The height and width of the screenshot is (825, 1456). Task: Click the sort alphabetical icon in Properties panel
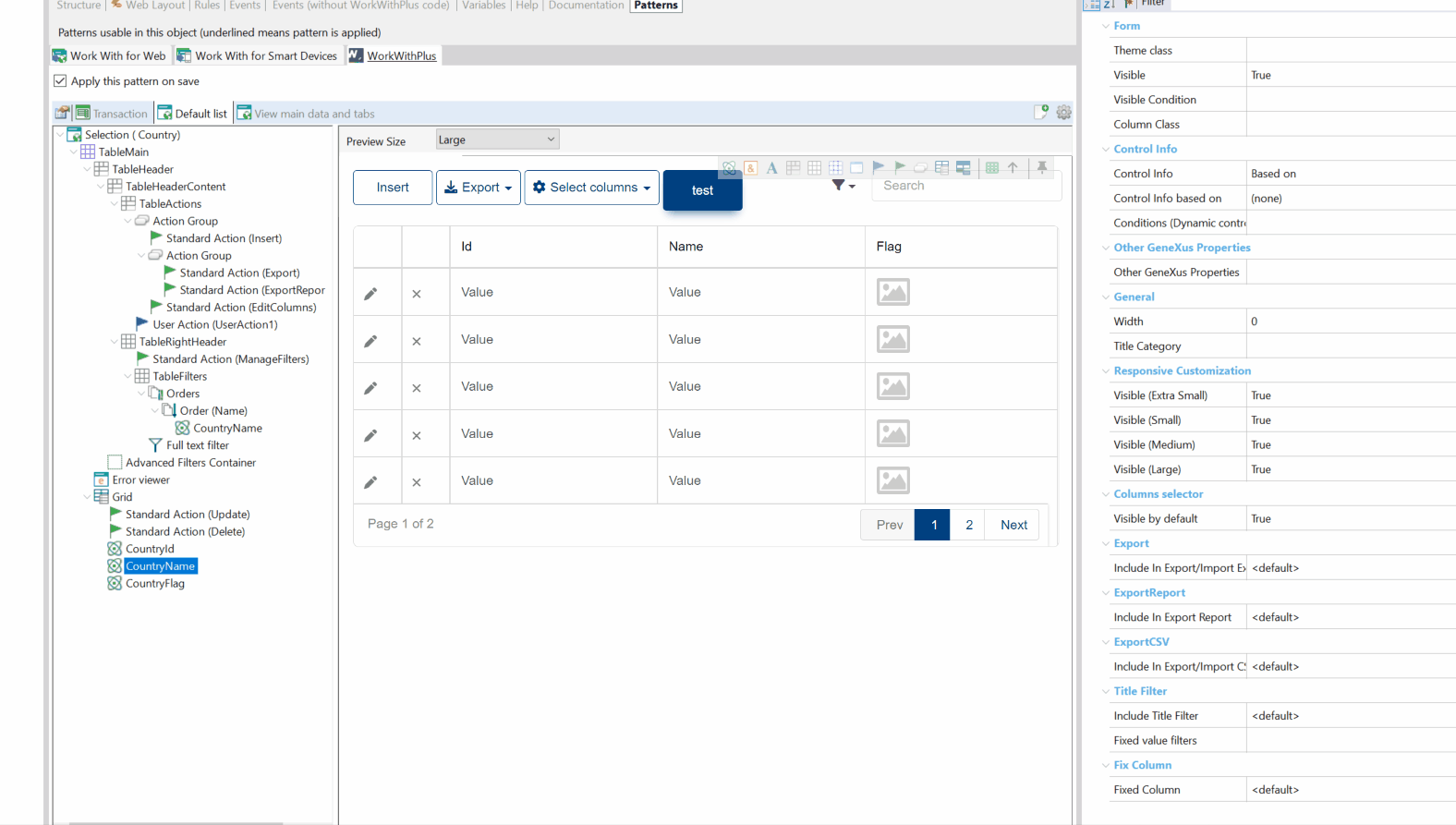(1110, 5)
